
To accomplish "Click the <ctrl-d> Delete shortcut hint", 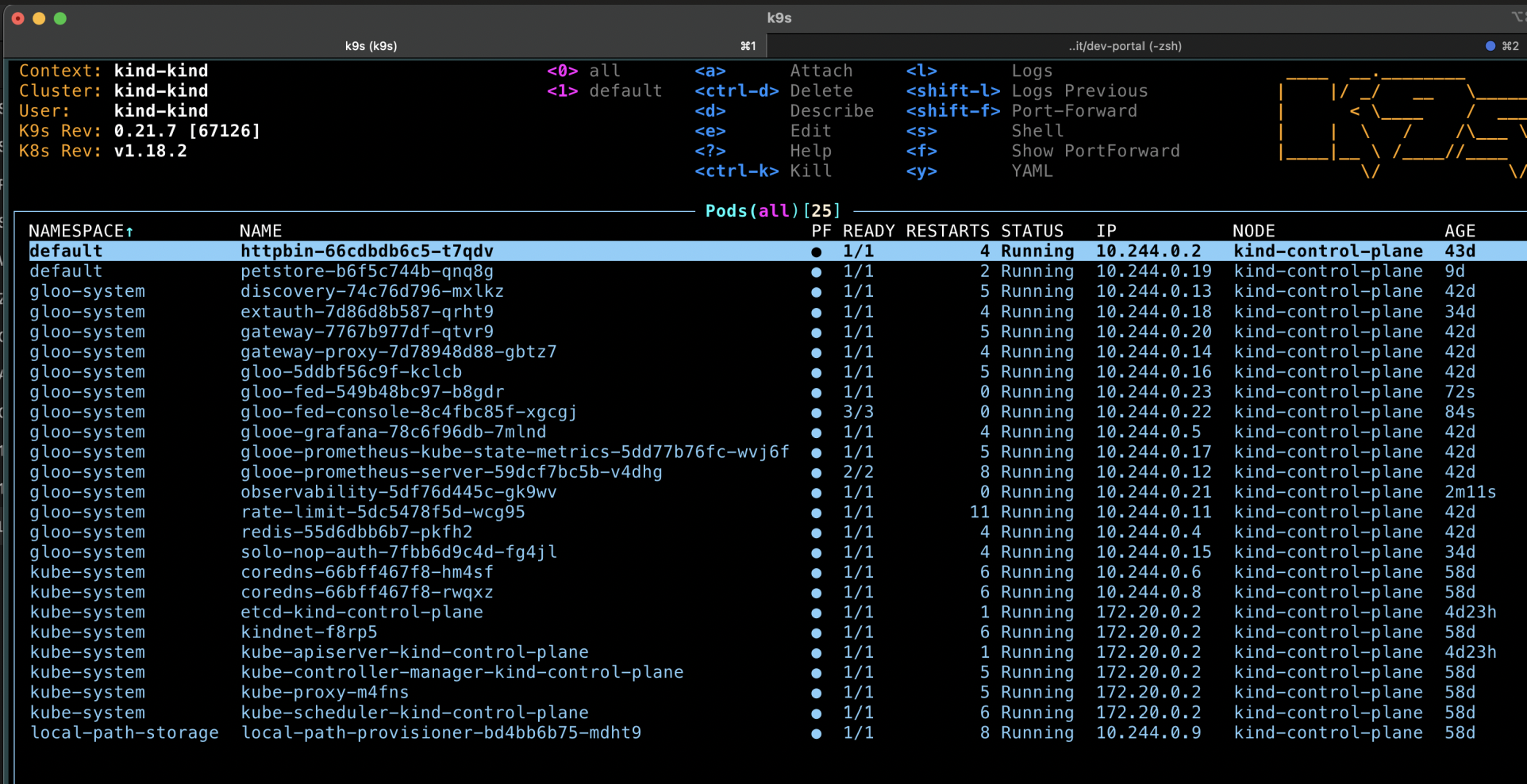I will (774, 90).
